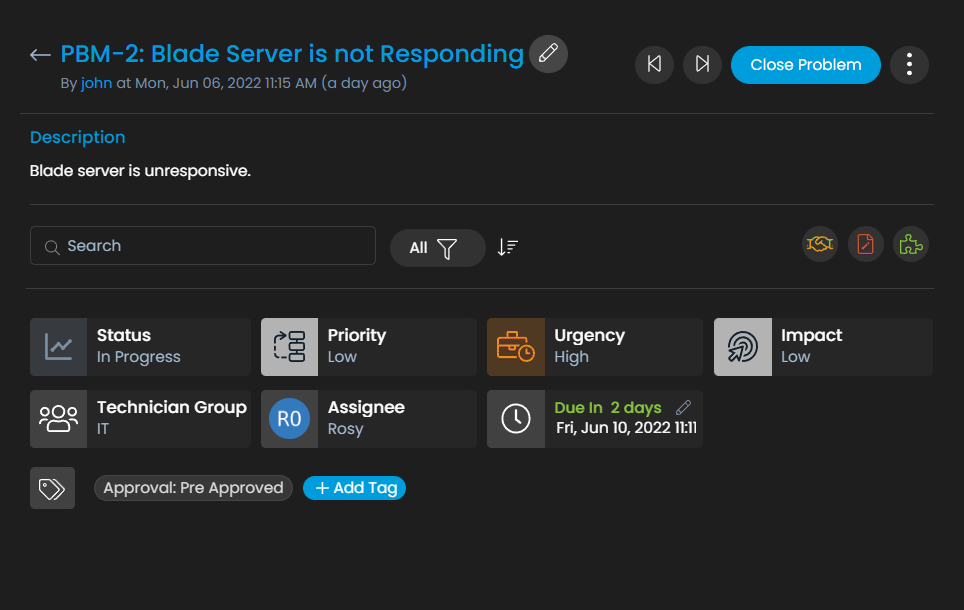Image resolution: width=964 pixels, height=610 pixels.
Task: Click the orange handshake icon
Action: (820, 244)
